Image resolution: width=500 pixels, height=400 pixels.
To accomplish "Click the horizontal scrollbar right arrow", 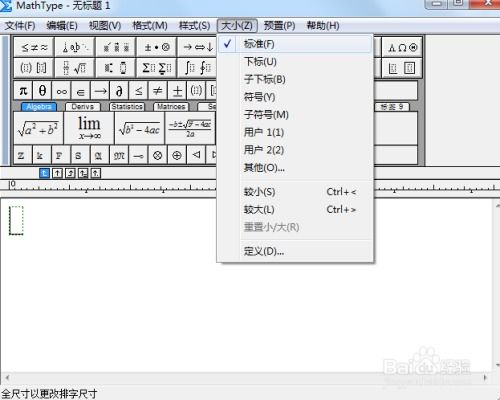I will pyautogui.click(x=485, y=378).
